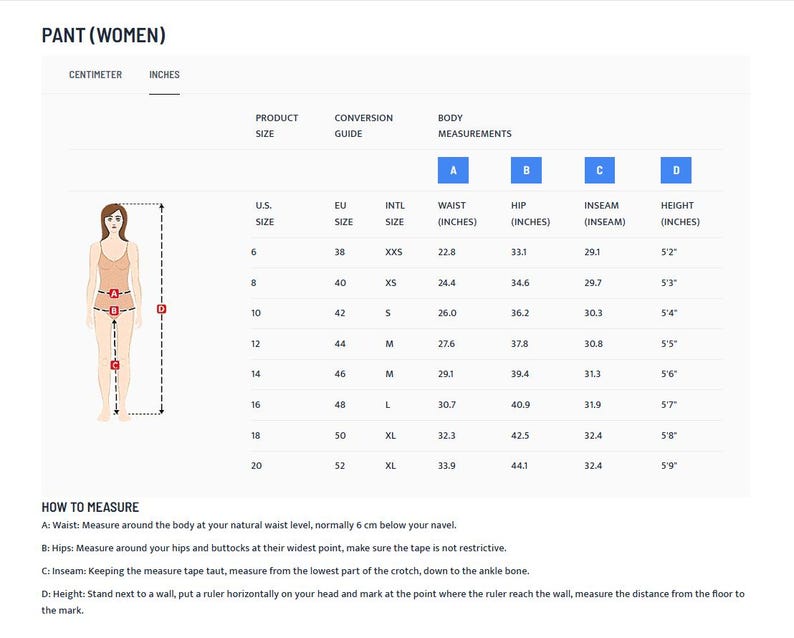Screen dimensions: 794x638
Task: Click the XXS international size cell
Action: pos(393,252)
